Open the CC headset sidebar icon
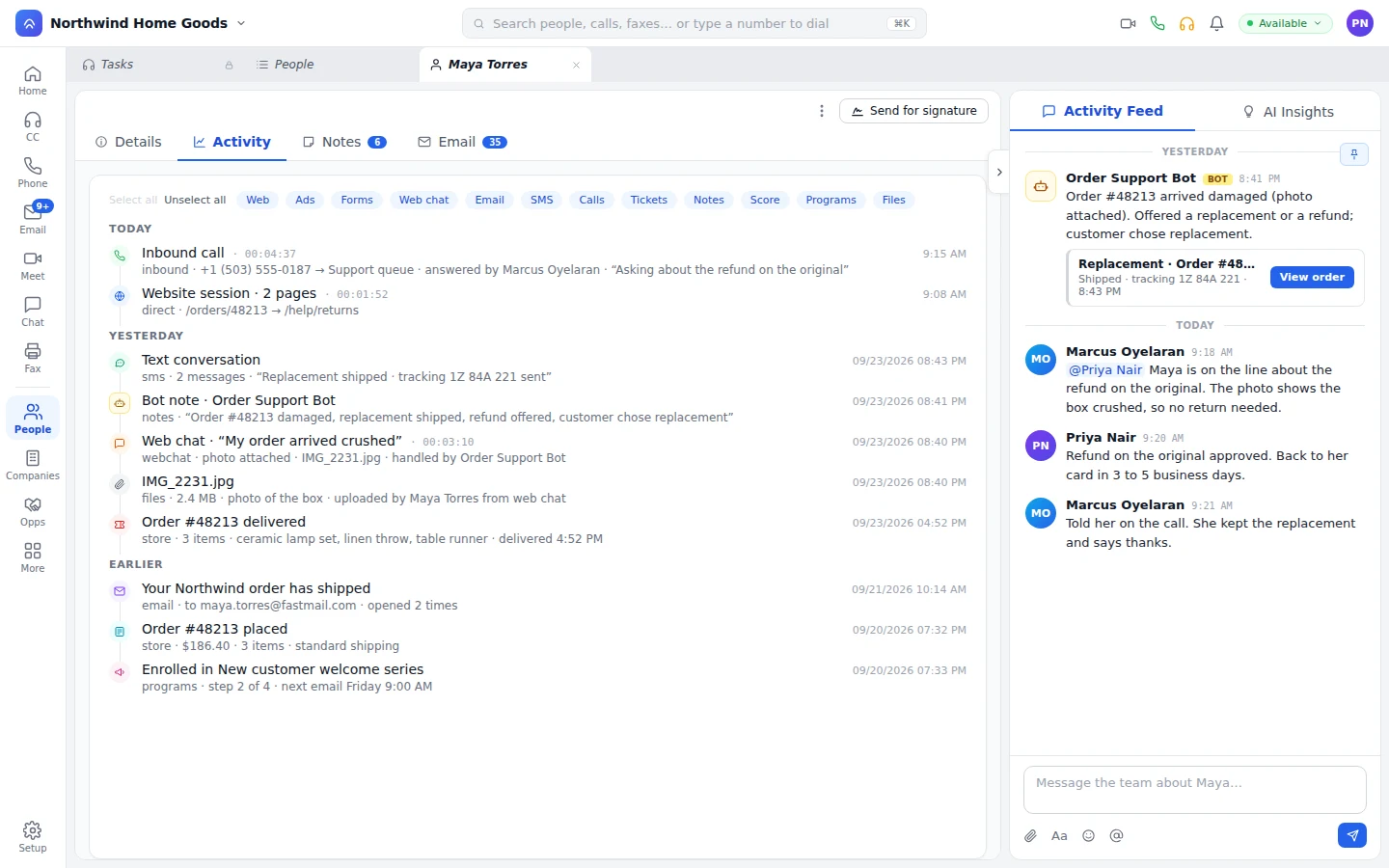The height and width of the screenshot is (868, 1389). click(33, 127)
